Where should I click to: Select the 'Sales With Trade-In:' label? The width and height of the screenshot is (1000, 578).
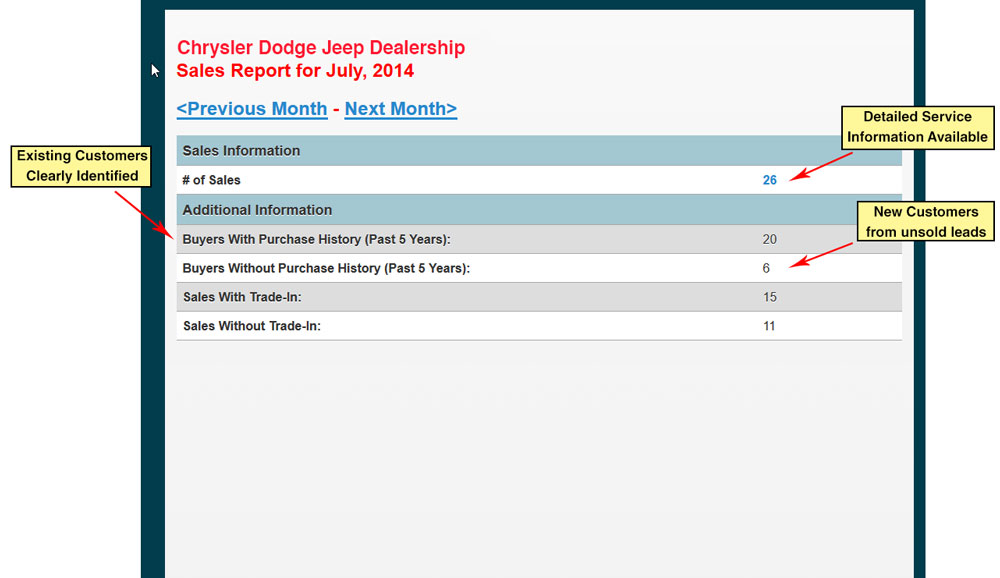242,297
